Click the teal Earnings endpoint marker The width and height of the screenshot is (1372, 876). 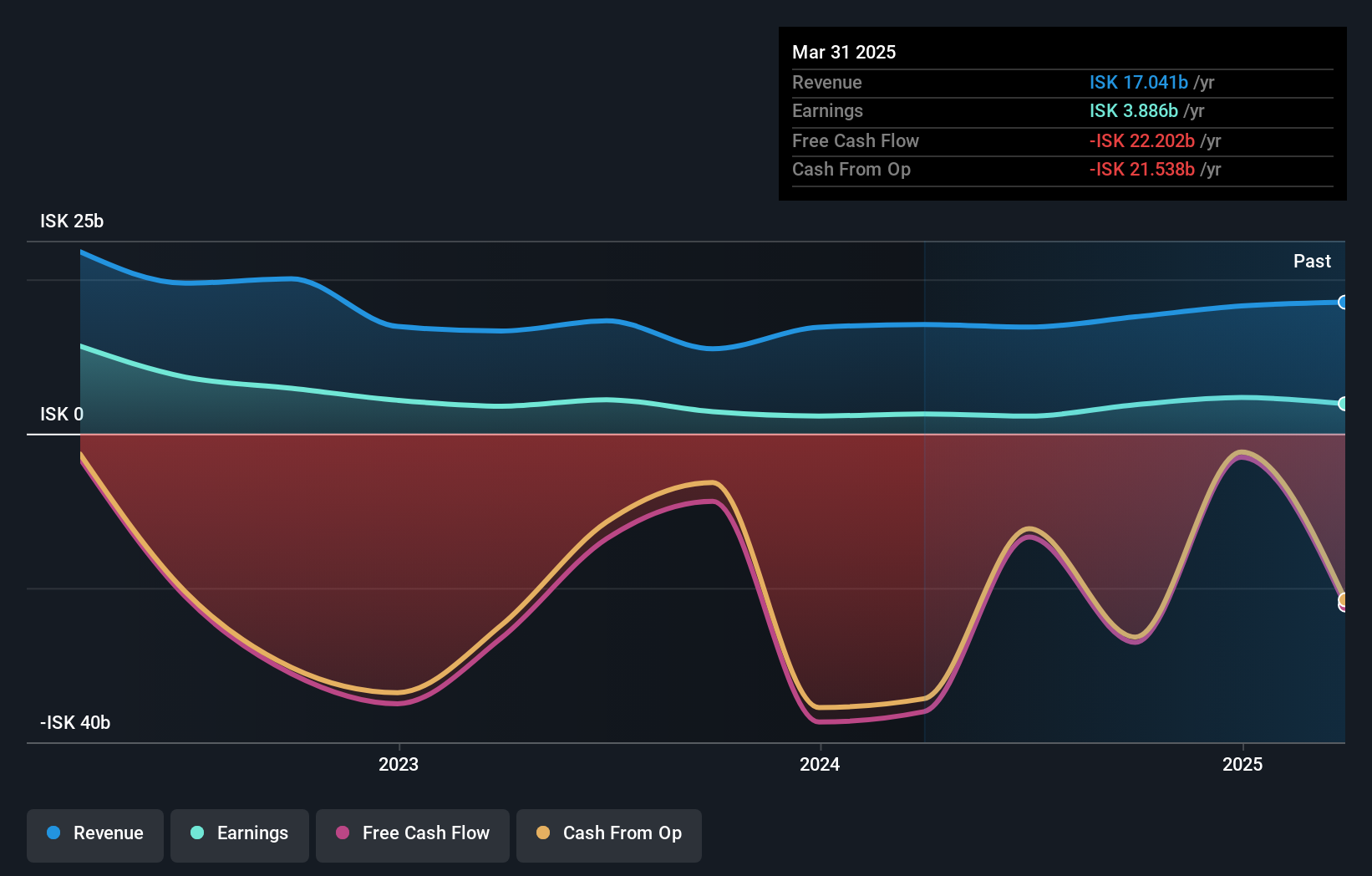pos(1343,404)
